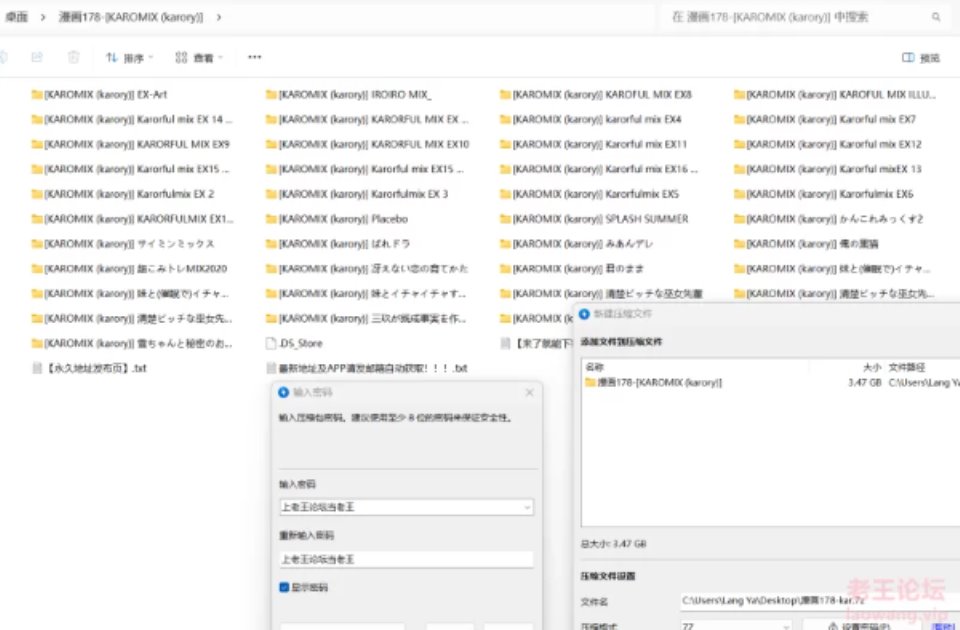Select 漫画178 row in archive file list
Viewport: 960px width, 630px height.
pos(770,383)
